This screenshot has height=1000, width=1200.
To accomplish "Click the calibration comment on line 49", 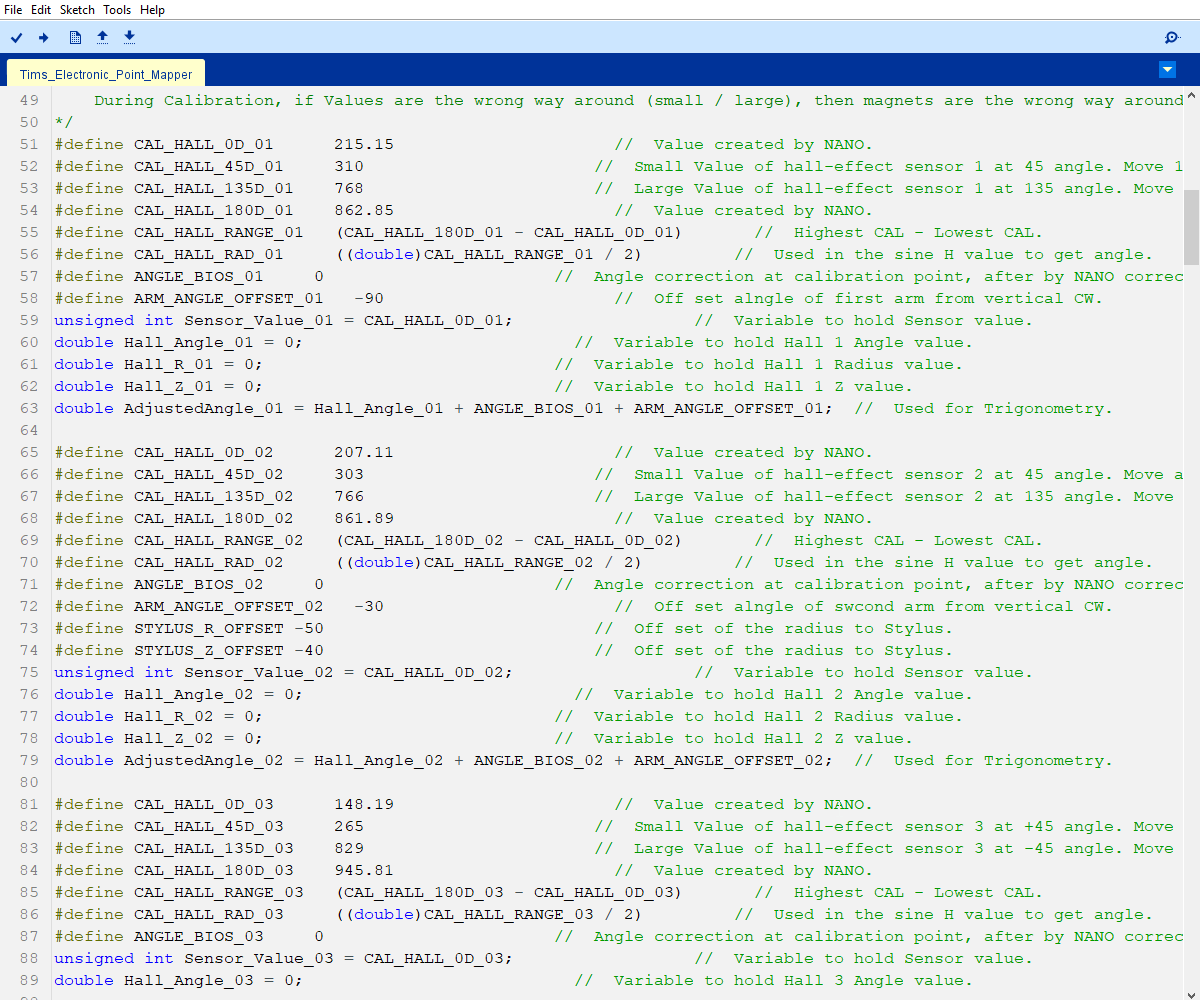I will click(400, 100).
